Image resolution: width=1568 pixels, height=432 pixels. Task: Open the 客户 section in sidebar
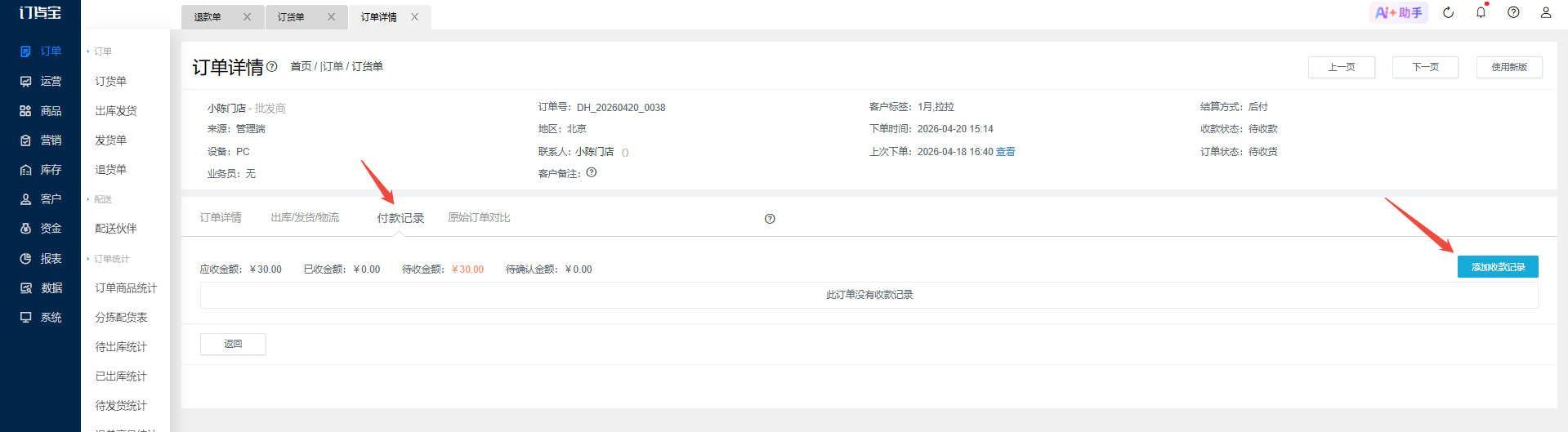pyautogui.click(x=41, y=199)
